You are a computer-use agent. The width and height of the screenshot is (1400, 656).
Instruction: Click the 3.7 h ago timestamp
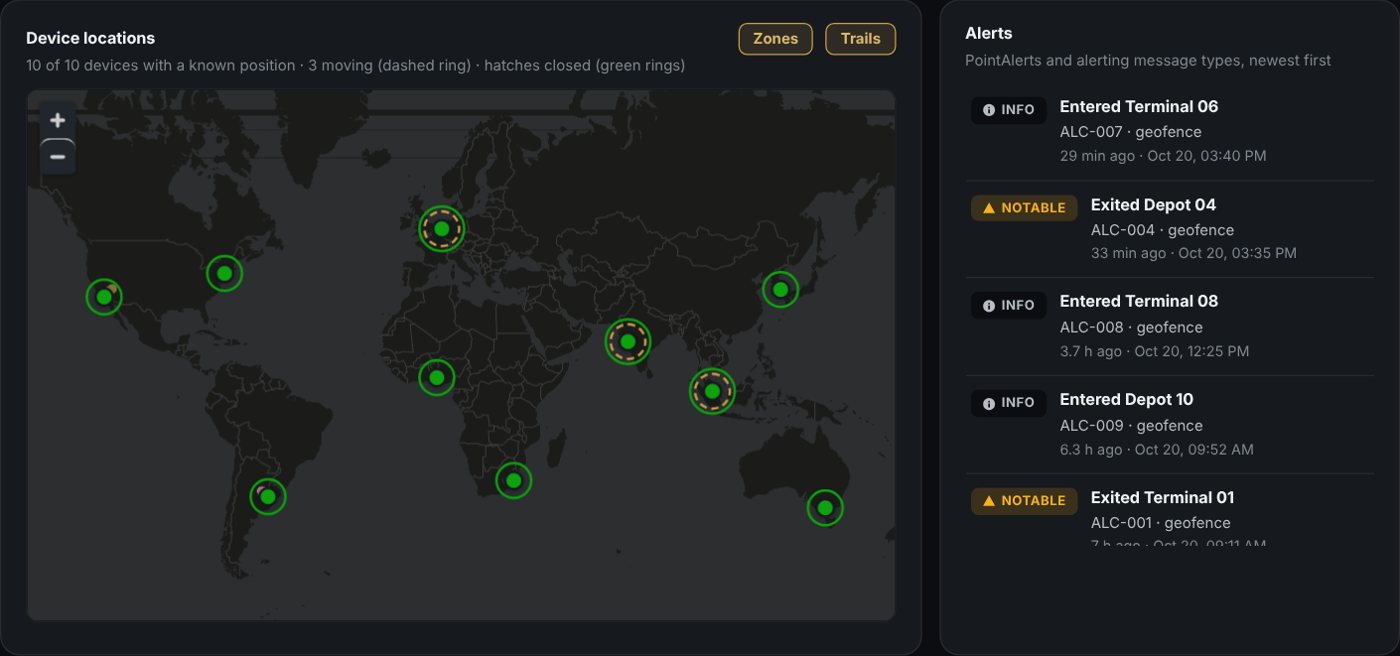point(1155,351)
